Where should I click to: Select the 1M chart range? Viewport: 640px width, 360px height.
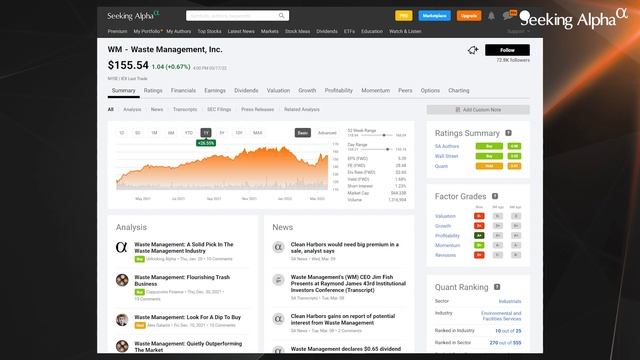click(154, 133)
